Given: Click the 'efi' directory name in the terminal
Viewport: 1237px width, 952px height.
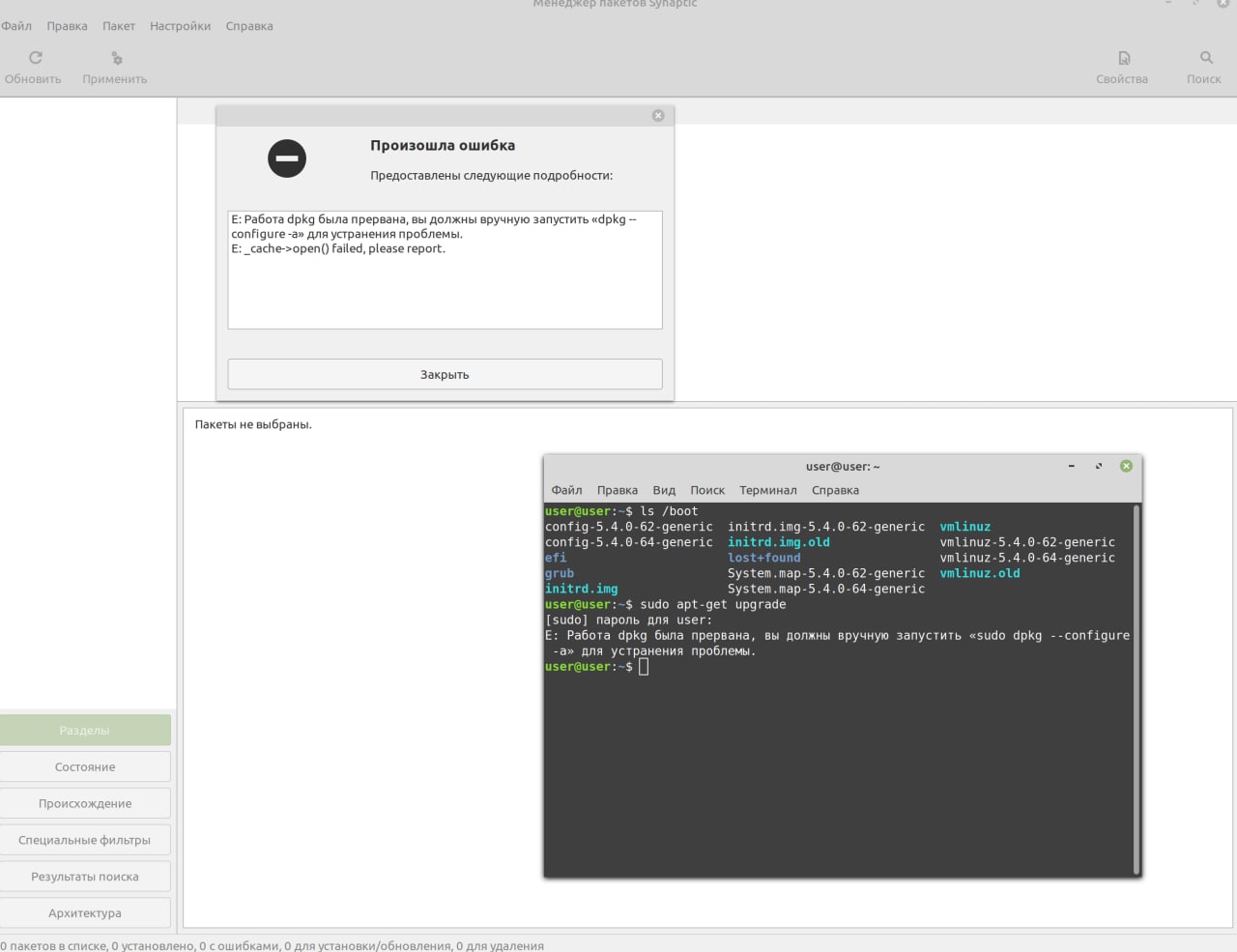Looking at the screenshot, I should (556, 558).
